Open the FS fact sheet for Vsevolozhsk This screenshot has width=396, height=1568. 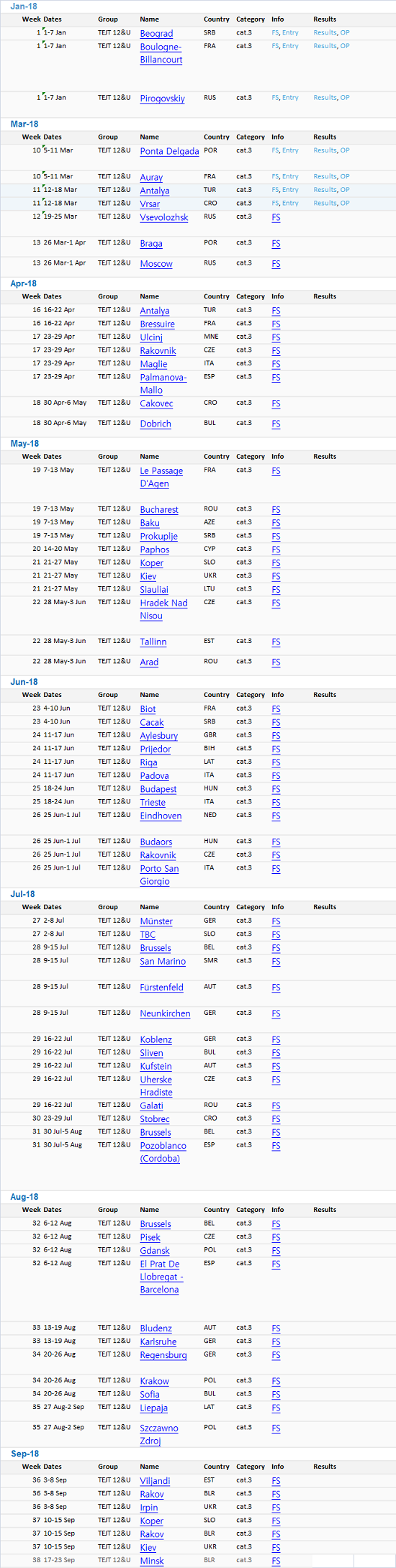(276, 217)
